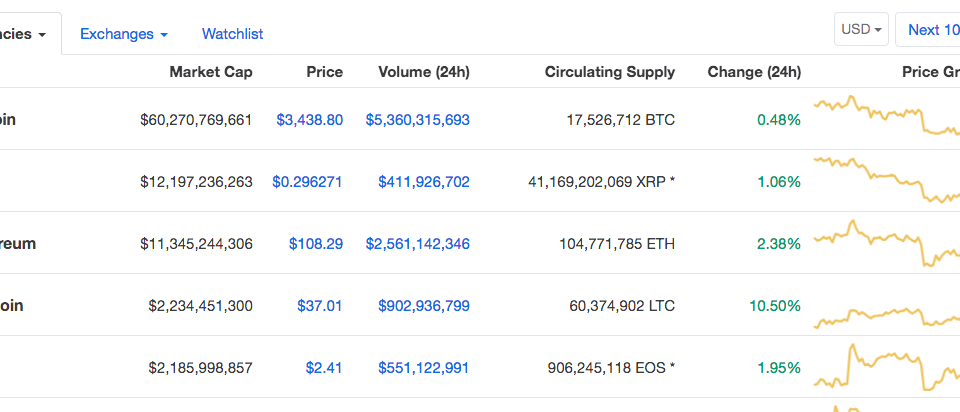The image size is (960, 412).
Task: Open Bitcoin price $3,438.80 link
Action: click(x=310, y=120)
